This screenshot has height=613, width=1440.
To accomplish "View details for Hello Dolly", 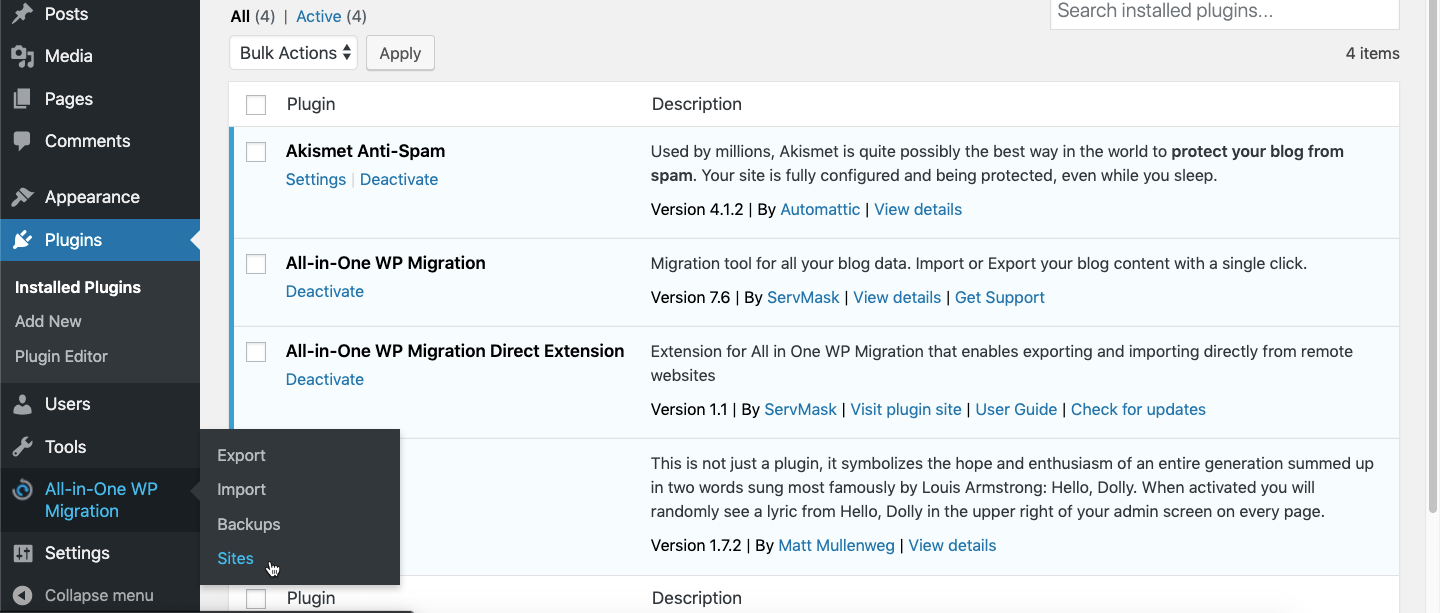I will 952,545.
